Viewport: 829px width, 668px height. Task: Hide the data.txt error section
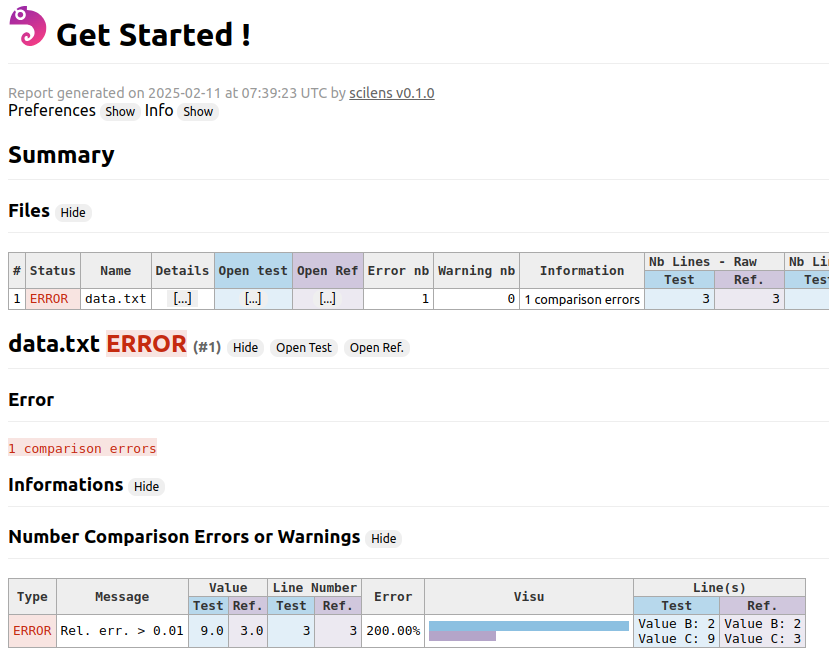245,348
